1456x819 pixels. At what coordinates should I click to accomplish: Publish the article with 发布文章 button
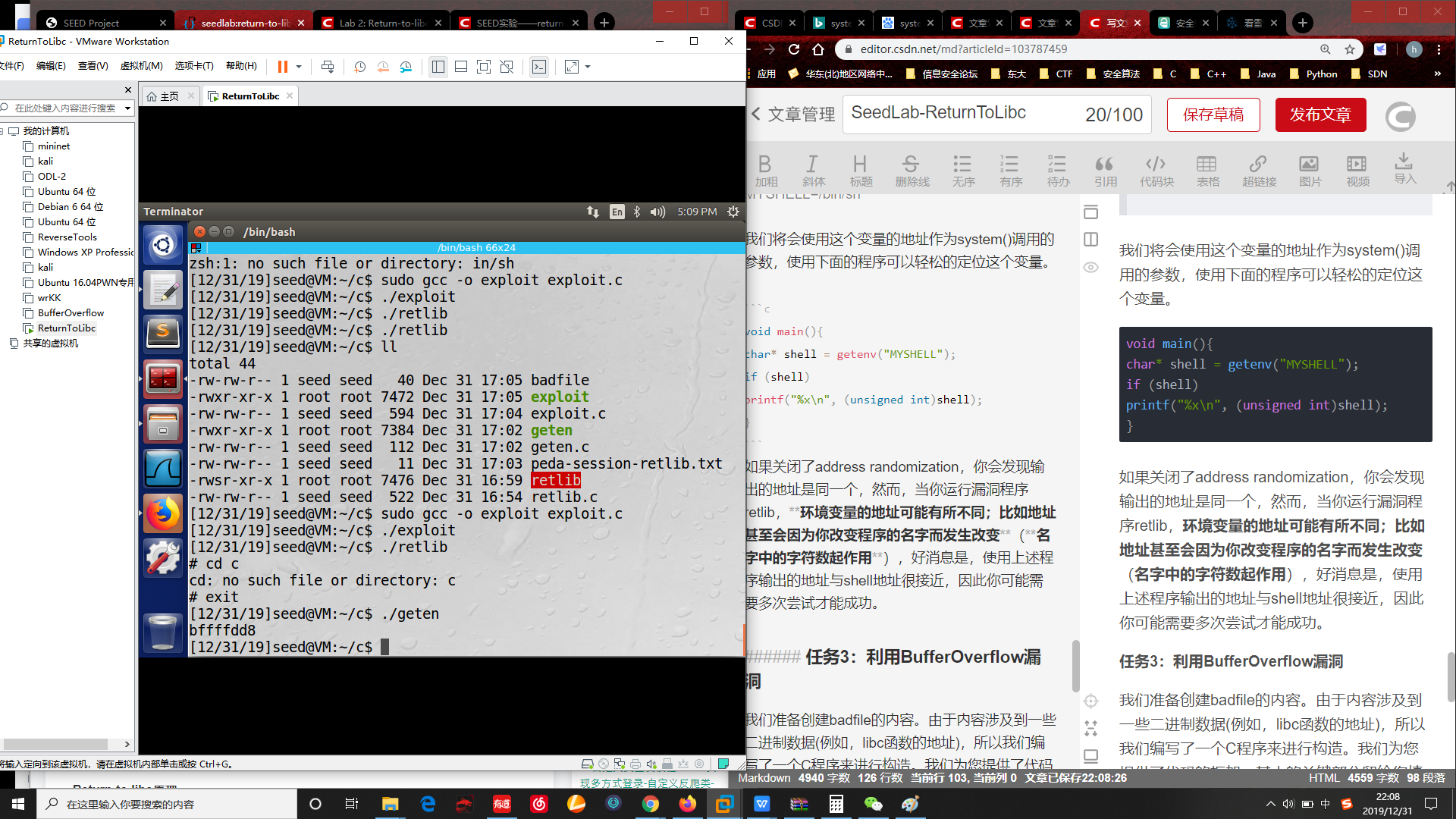click(1320, 115)
